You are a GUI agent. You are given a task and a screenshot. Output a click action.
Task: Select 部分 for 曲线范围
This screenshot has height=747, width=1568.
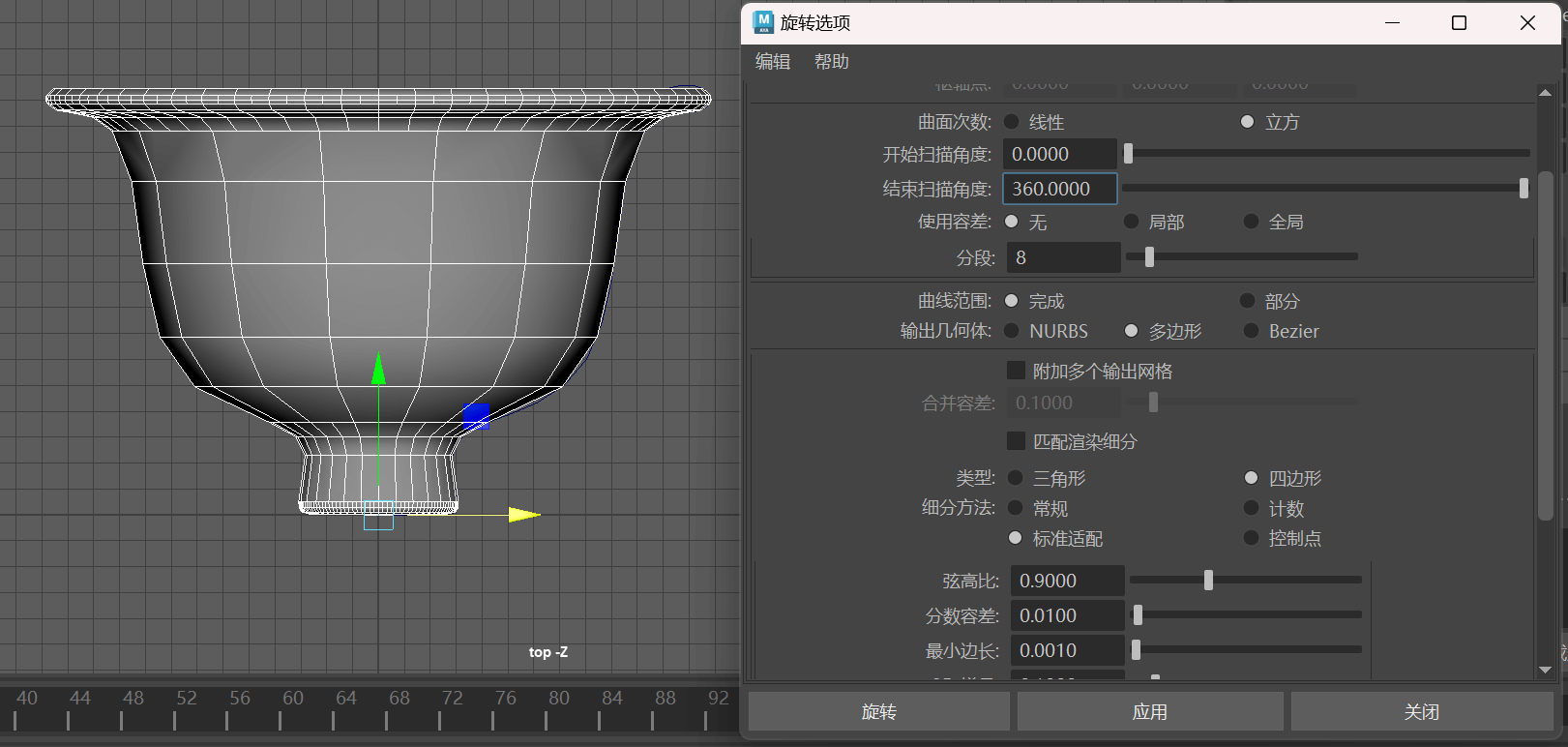click(1248, 301)
